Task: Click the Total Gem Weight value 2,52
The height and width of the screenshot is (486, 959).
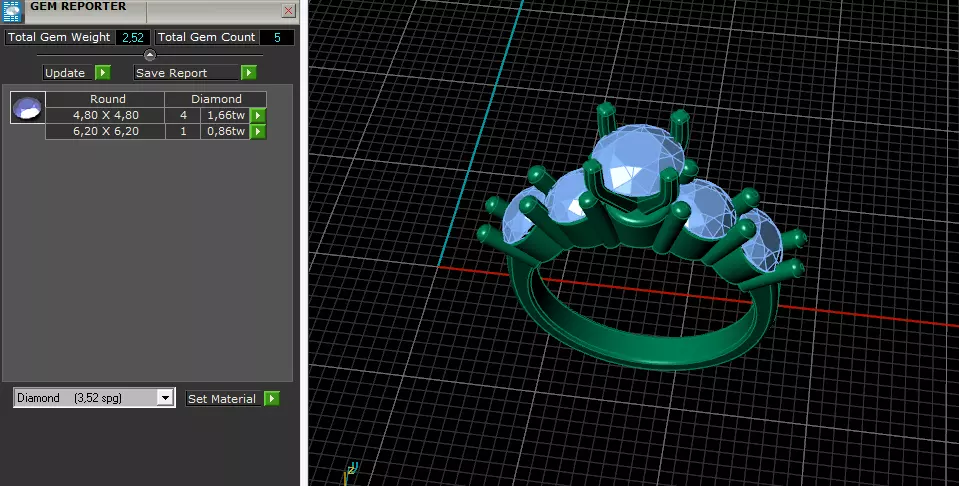Action: [133, 37]
